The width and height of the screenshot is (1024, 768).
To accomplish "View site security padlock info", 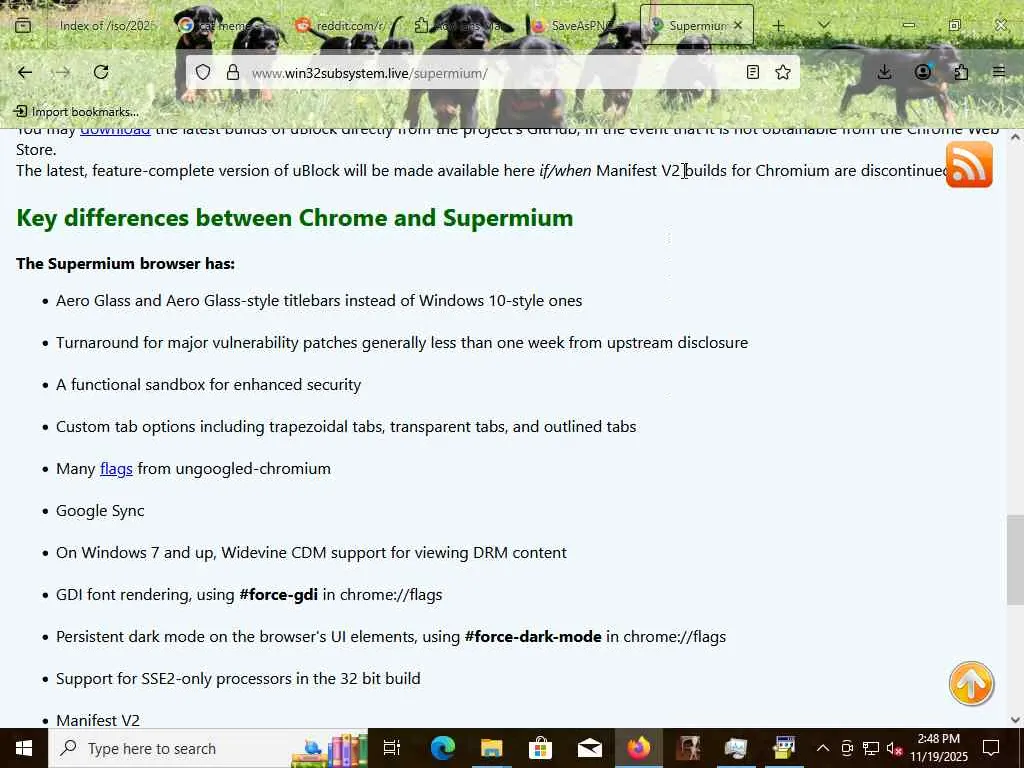I will [x=232, y=72].
